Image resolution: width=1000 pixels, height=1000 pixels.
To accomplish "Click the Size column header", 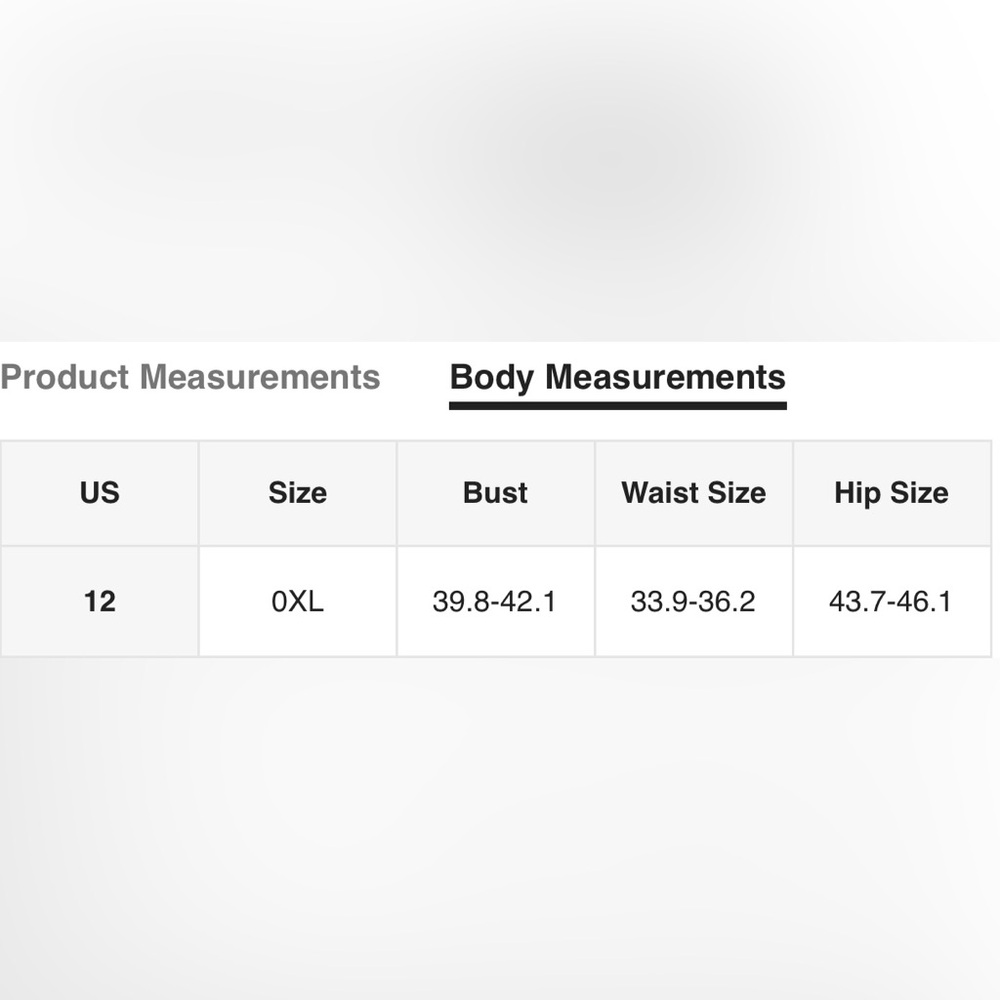I will coord(298,493).
